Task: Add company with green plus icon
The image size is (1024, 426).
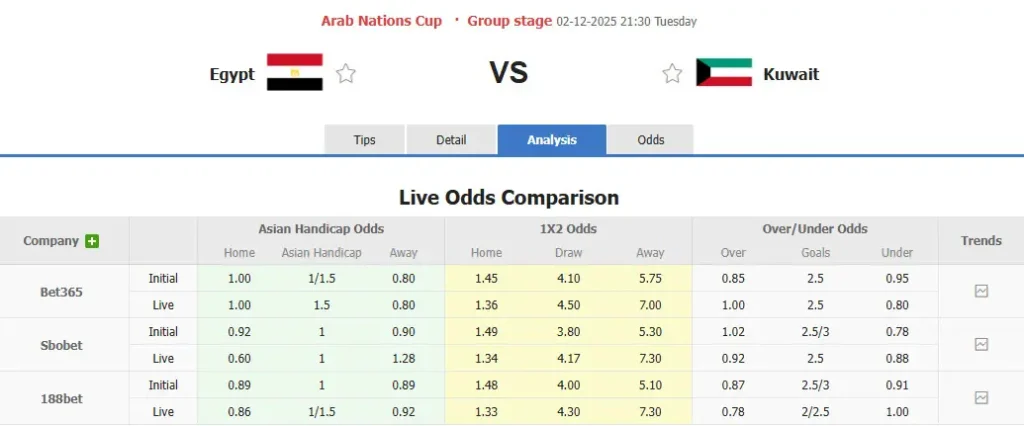Action: [92, 241]
